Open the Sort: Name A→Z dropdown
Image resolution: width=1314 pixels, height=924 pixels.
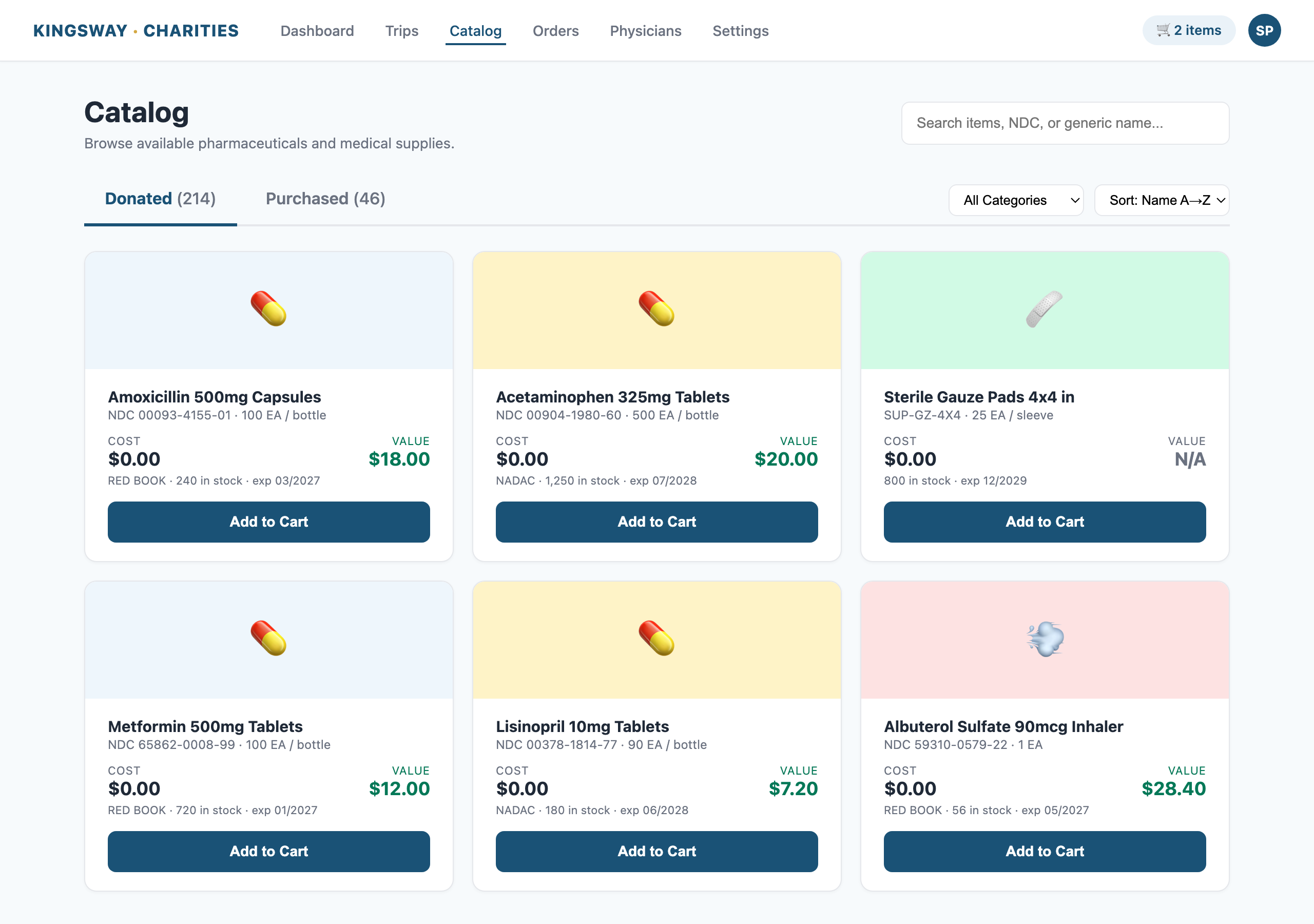1161,200
